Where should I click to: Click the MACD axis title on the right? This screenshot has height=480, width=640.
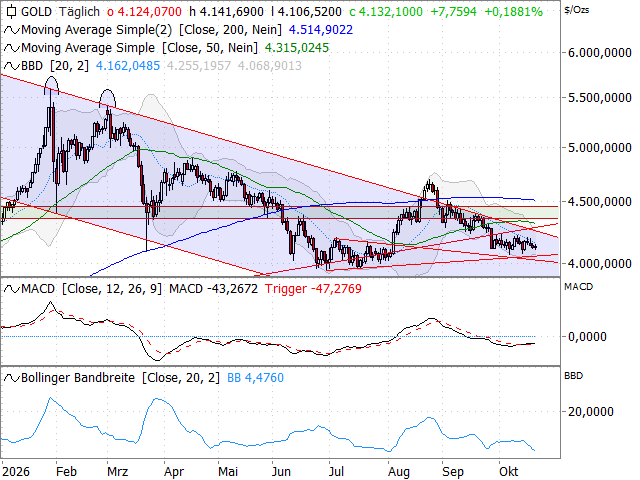tap(578, 287)
